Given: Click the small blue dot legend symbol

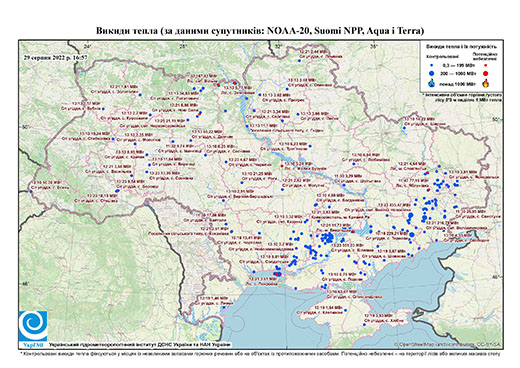Looking at the screenshot, I should tap(431, 66).
